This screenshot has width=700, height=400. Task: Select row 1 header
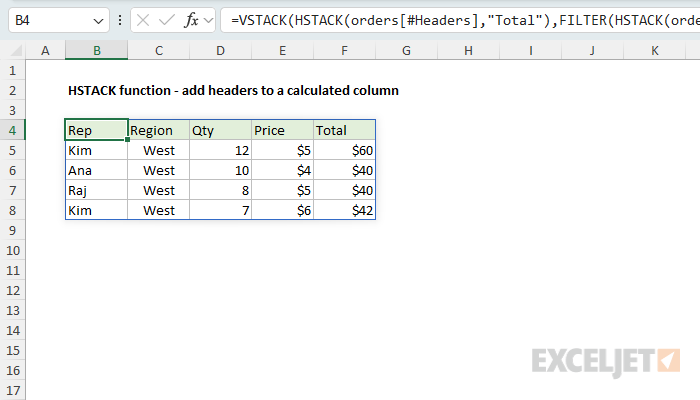(12, 71)
